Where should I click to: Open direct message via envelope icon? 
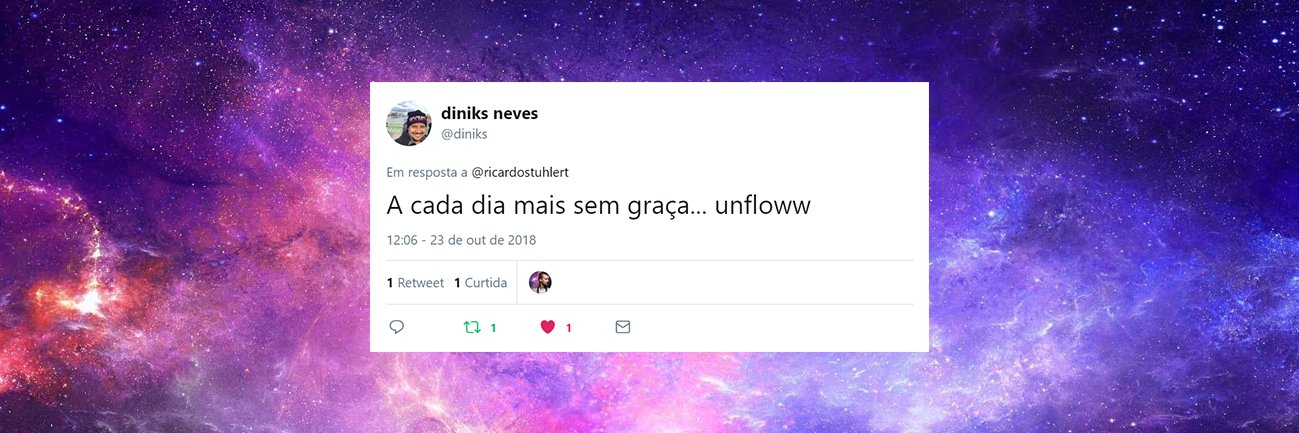click(x=623, y=327)
